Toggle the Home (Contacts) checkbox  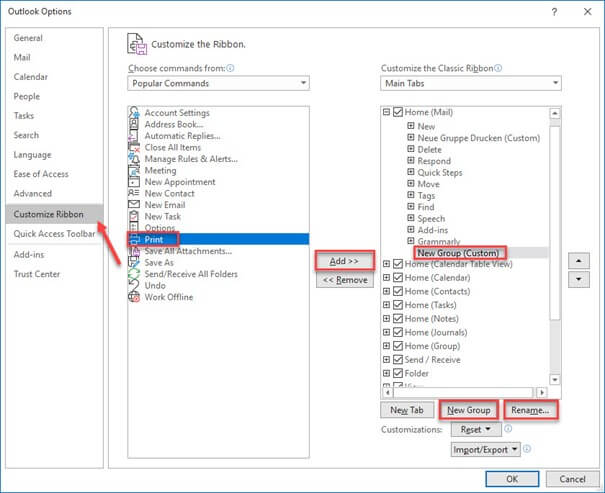pyautogui.click(x=398, y=291)
